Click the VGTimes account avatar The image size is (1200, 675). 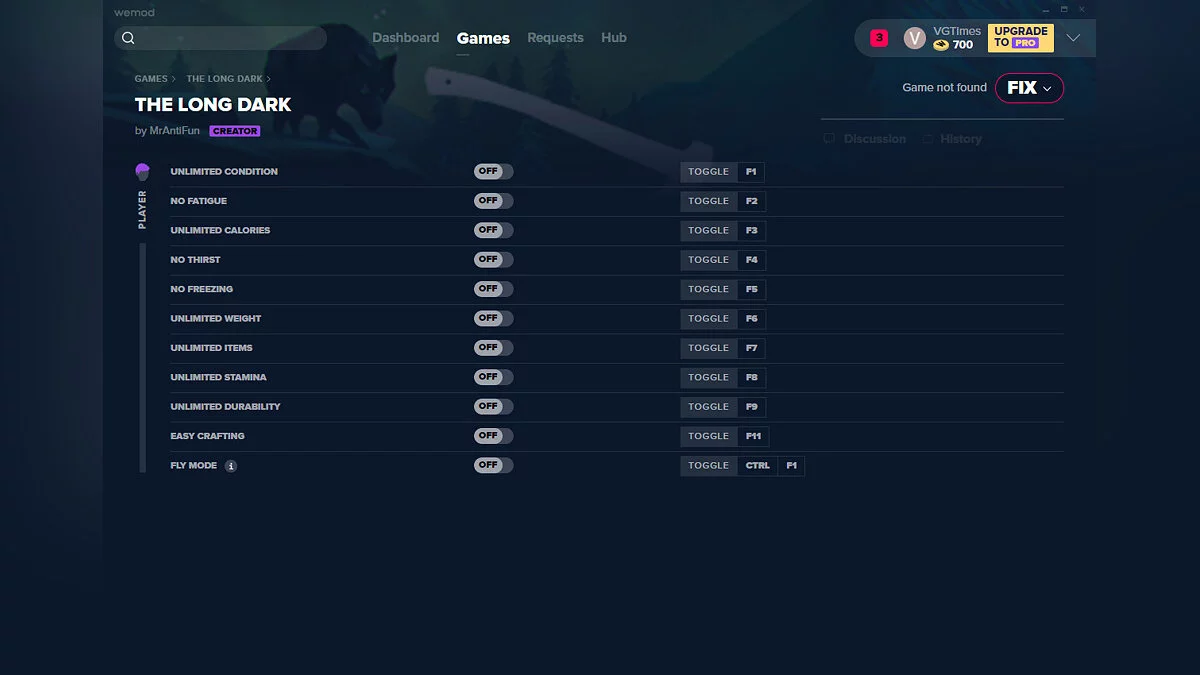coord(914,37)
